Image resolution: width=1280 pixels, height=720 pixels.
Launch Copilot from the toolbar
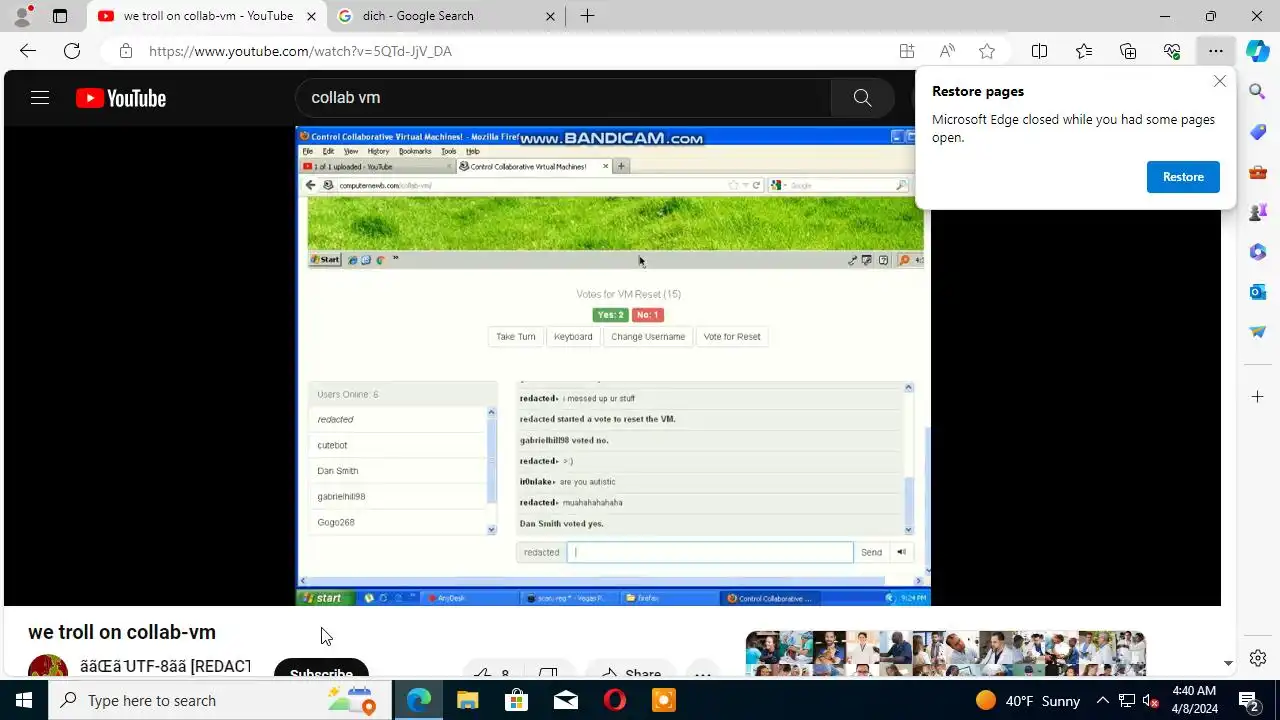[1258, 51]
